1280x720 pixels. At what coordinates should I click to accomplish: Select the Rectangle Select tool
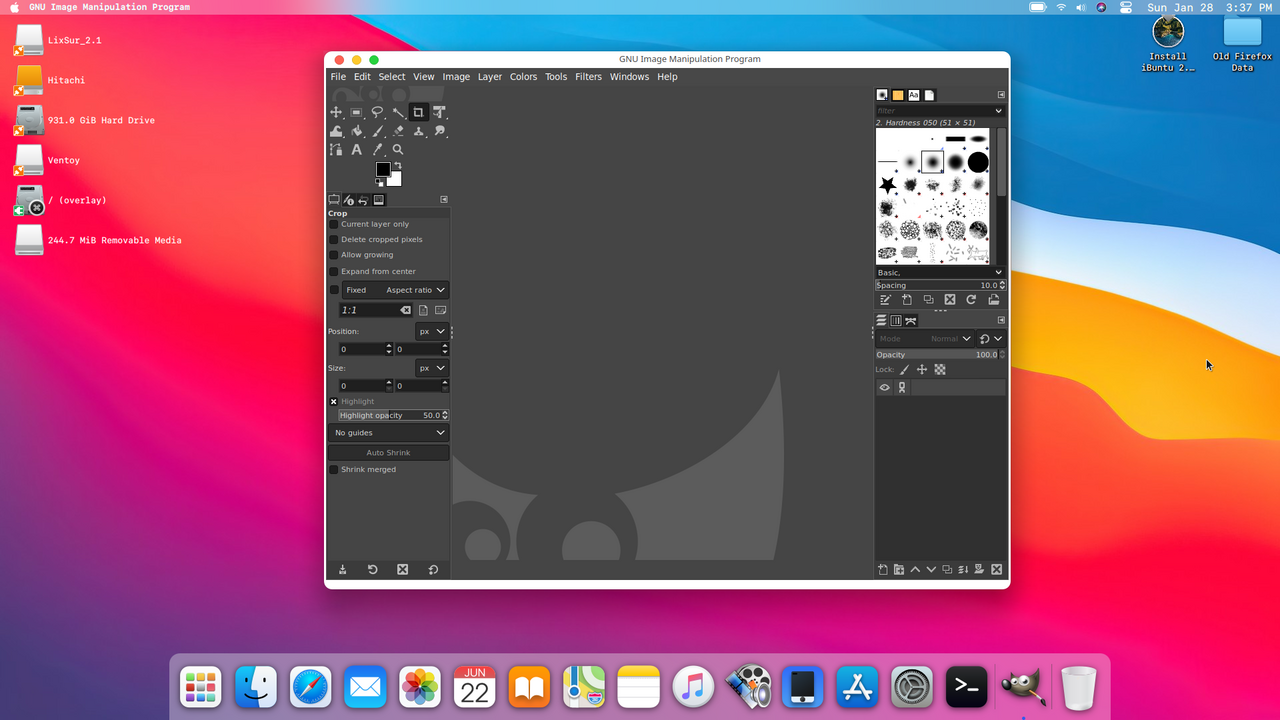pyautogui.click(x=356, y=112)
